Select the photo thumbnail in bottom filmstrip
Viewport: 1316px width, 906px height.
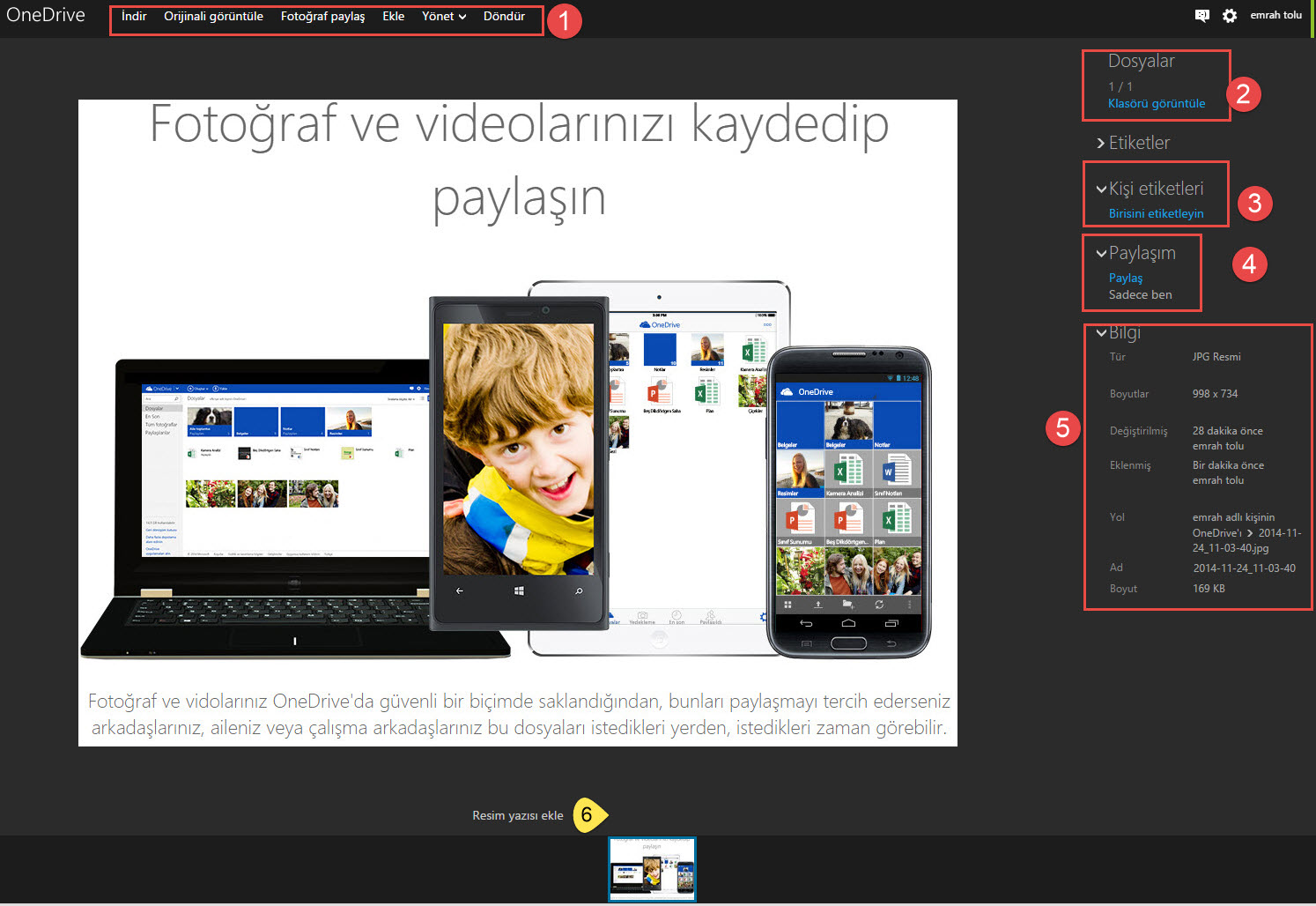click(652, 869)
